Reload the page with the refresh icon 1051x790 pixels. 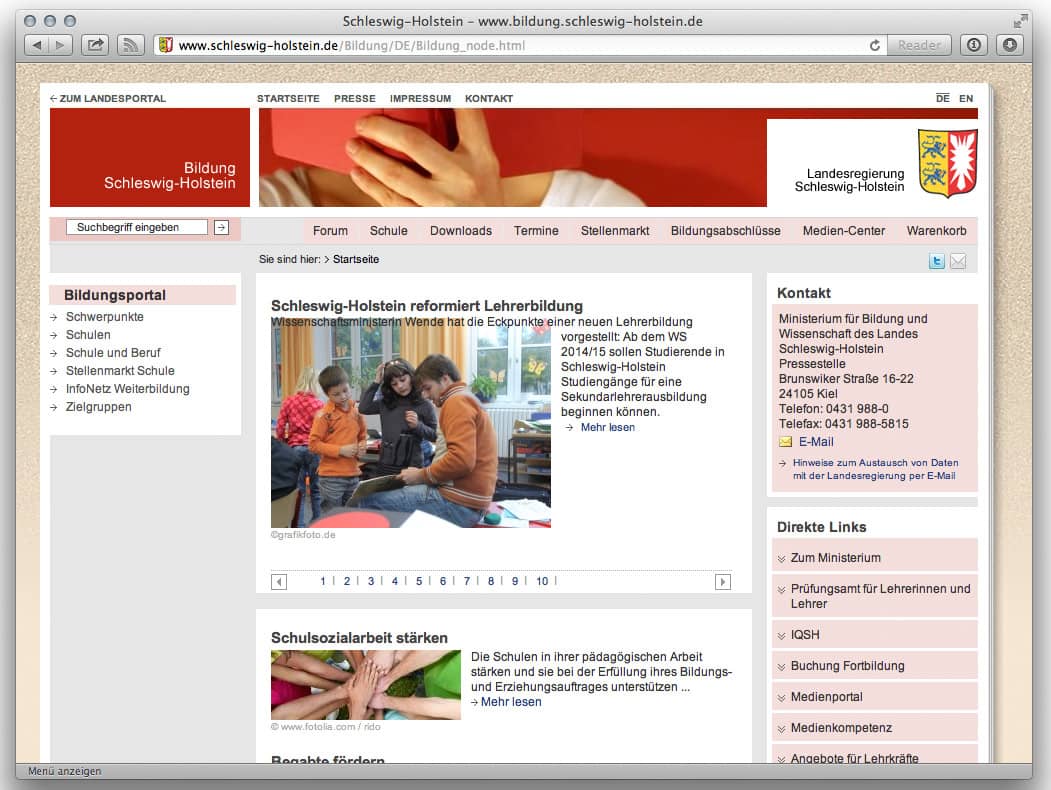tap(875, 45)
